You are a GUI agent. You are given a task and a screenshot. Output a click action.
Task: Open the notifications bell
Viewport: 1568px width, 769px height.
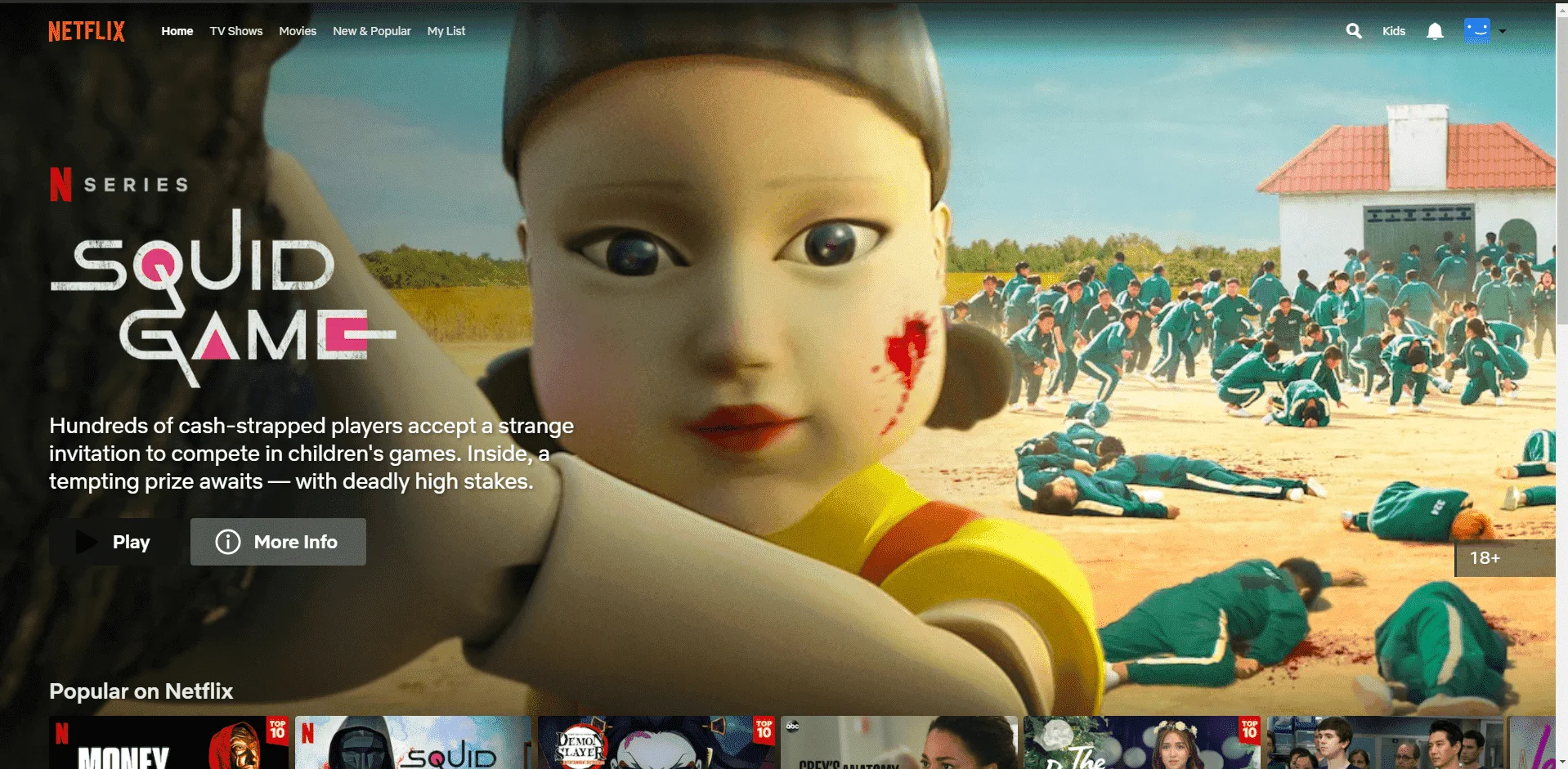pos(1435,31)
